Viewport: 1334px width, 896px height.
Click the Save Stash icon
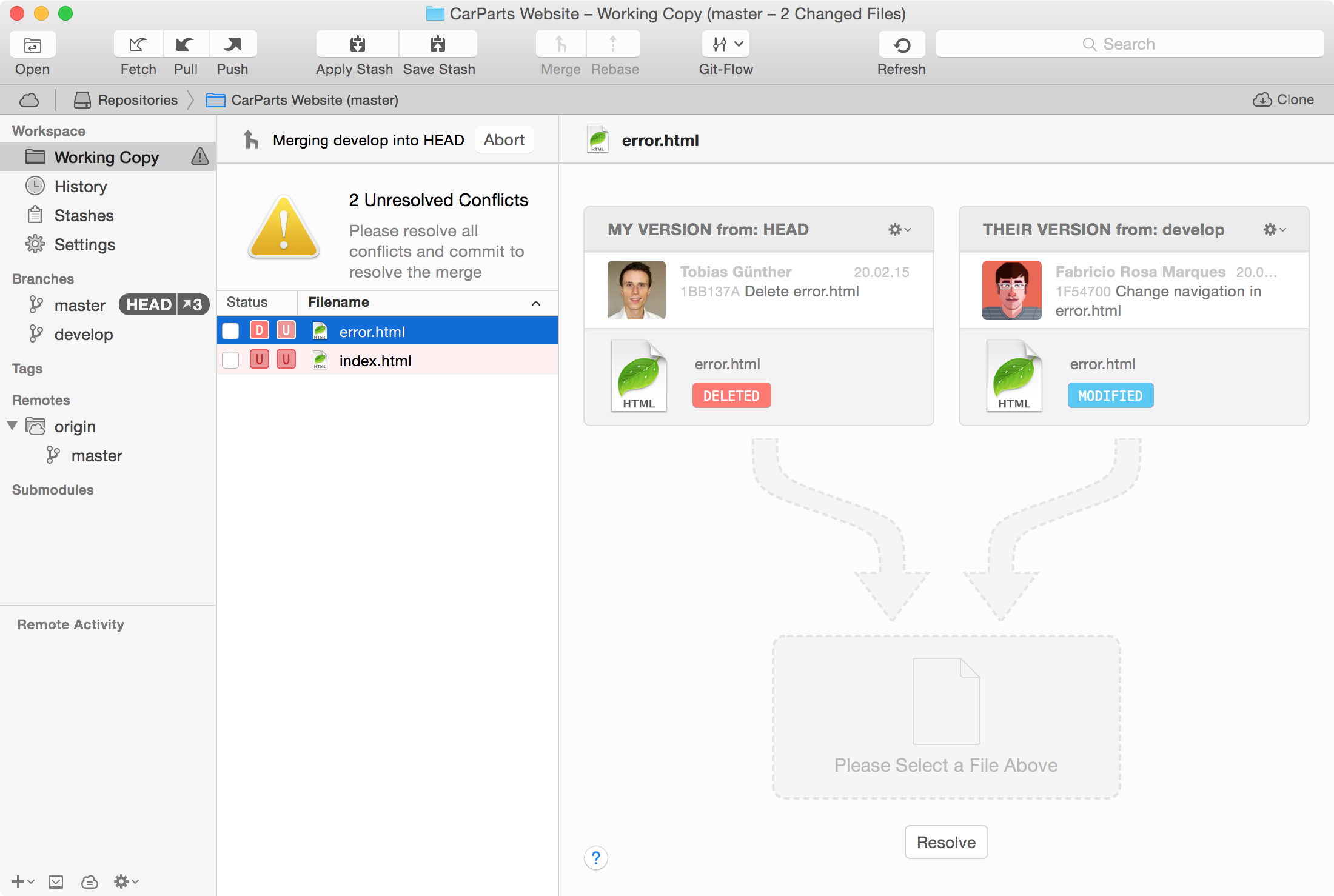click(x=438, y=44)
